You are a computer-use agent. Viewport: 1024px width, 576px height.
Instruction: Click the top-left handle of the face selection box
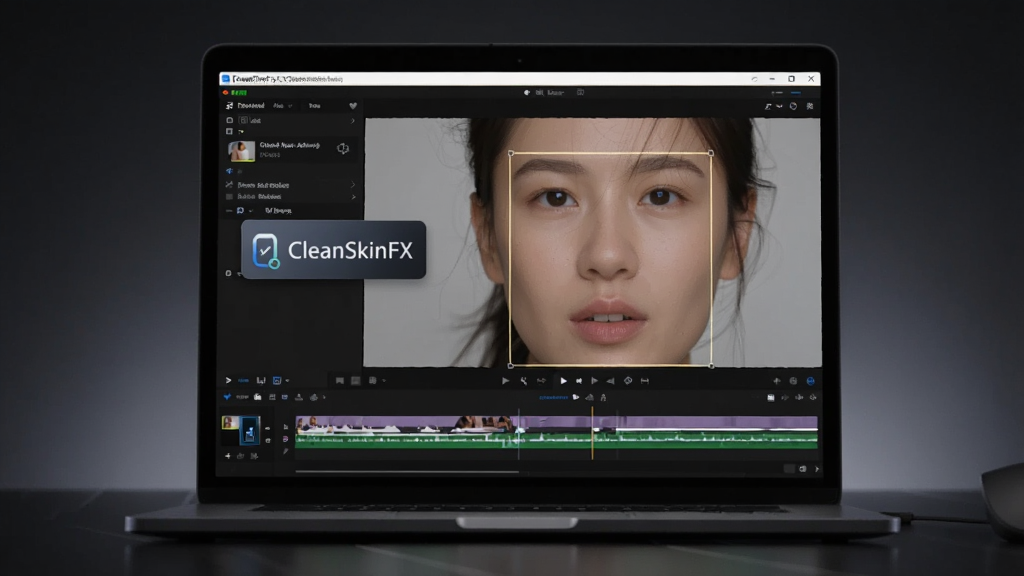click(511, 153)
